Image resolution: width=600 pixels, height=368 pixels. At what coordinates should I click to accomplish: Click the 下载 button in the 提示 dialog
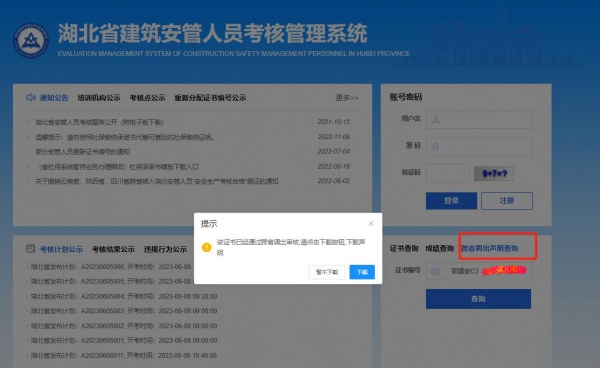click(x=362, y=272)
